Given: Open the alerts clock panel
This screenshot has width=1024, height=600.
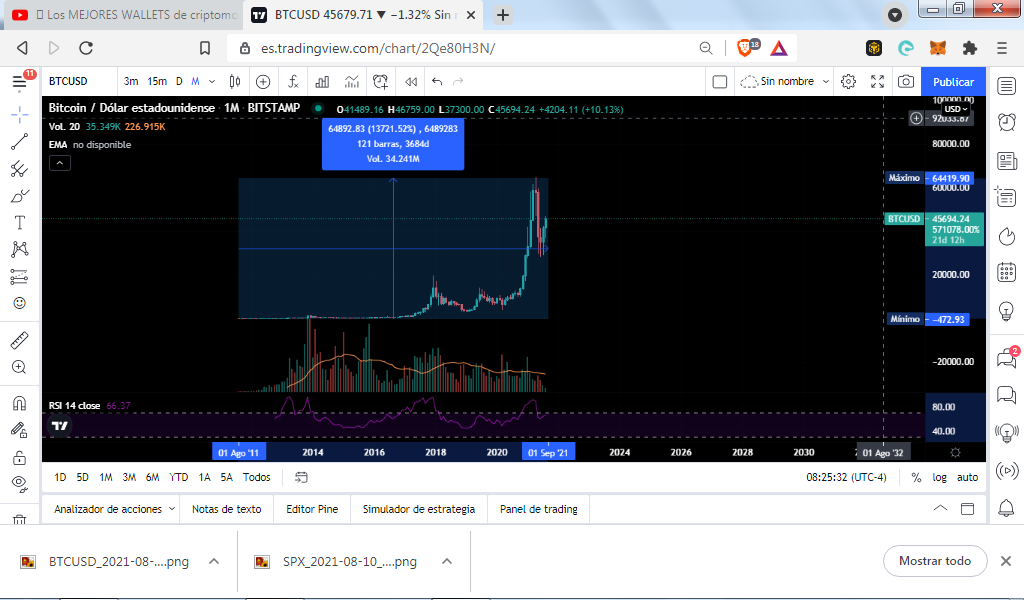Looking at the screenshot, I should pos(1007,121).
